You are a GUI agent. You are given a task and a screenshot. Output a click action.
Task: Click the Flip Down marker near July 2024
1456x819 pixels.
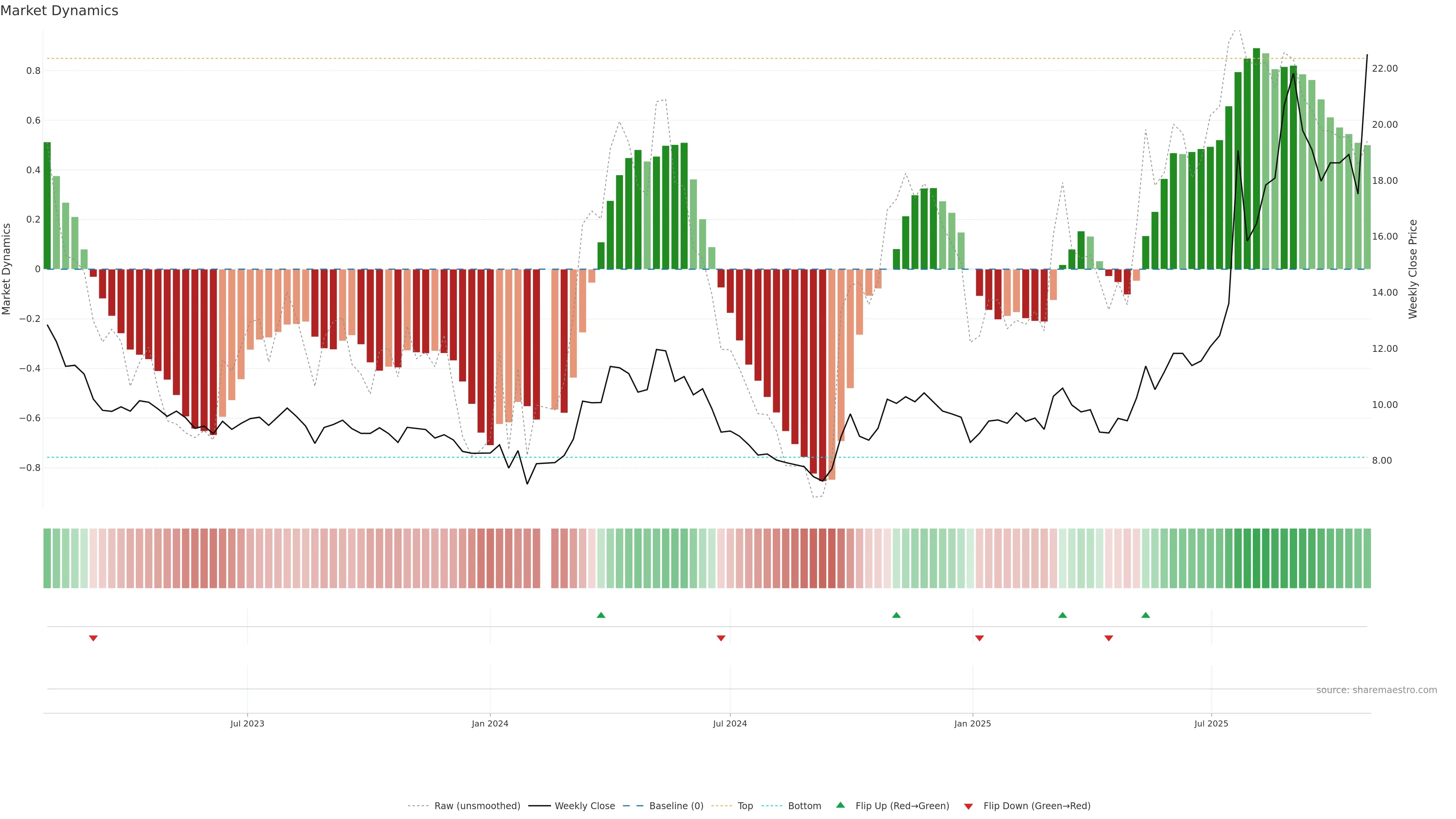[721, 638]
